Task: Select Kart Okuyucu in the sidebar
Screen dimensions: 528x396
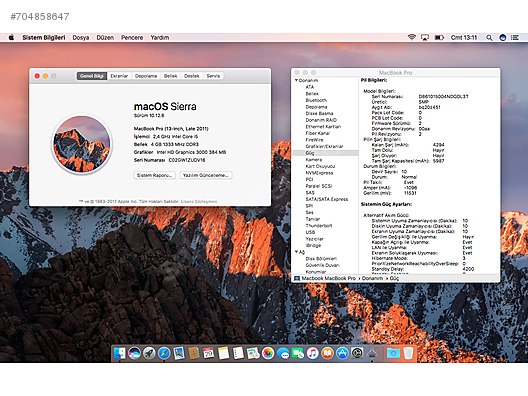Action: (320, 166)
